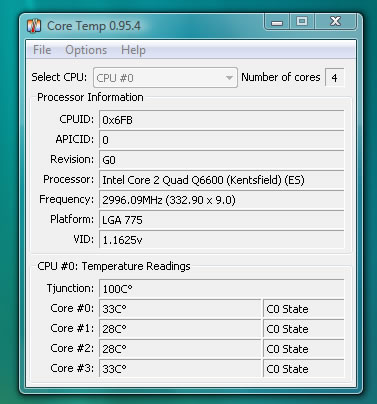Click the Core Temp thermometer title icon
This screenshot has width=377, height=404.
coord(34,26)
